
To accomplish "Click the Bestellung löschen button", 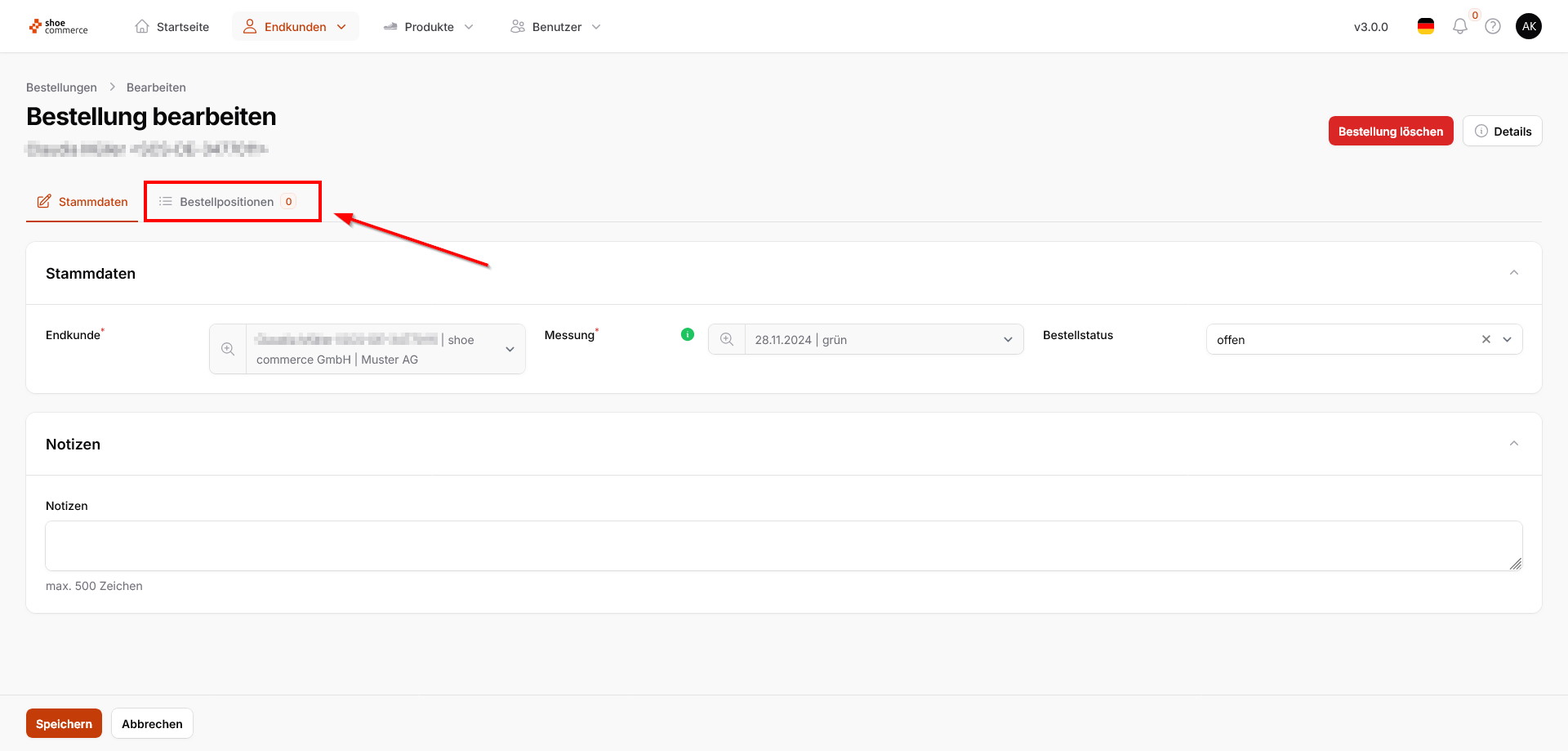I will [x=1390, y=132].
